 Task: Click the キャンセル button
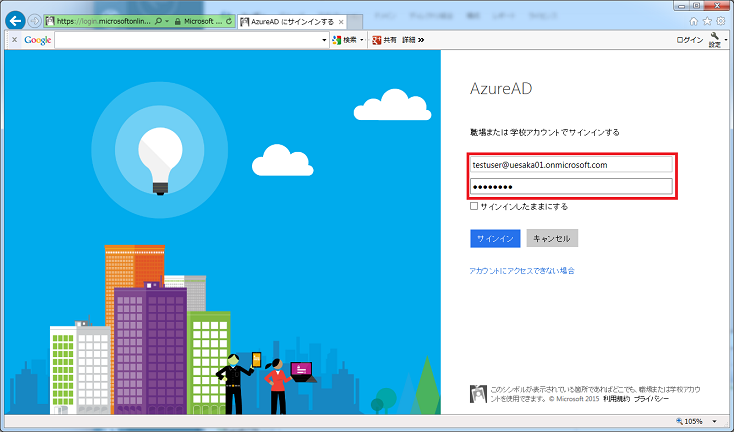click(552, 238)
